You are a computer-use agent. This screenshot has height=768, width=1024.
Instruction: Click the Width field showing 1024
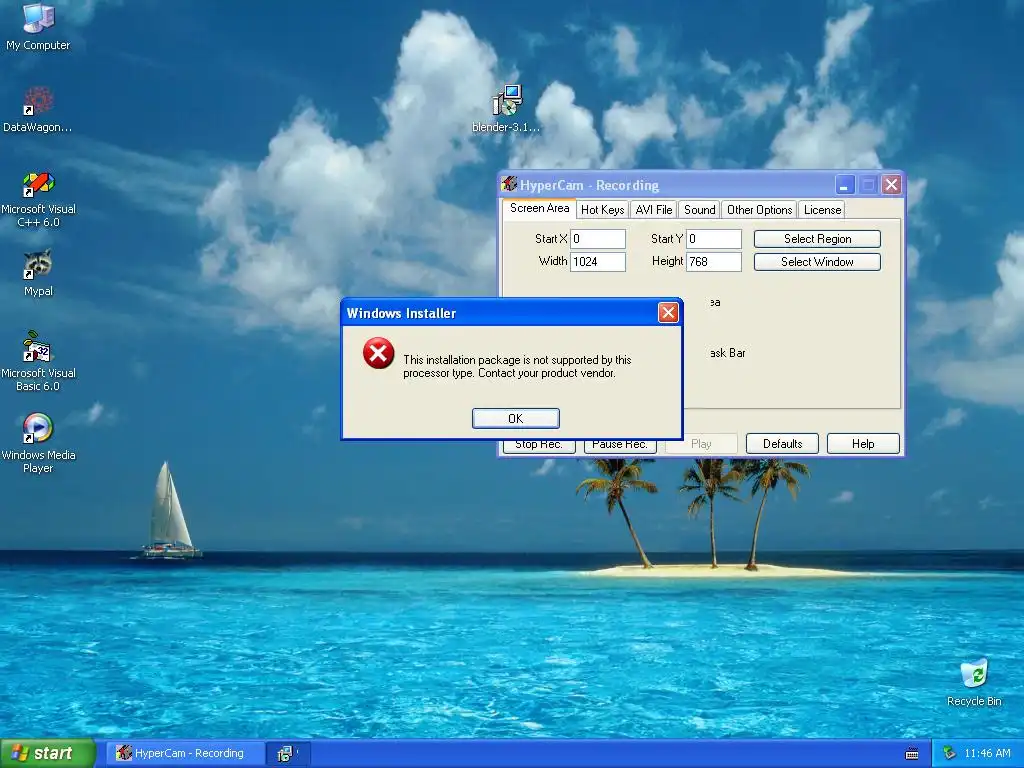click(x=598, y=262)
